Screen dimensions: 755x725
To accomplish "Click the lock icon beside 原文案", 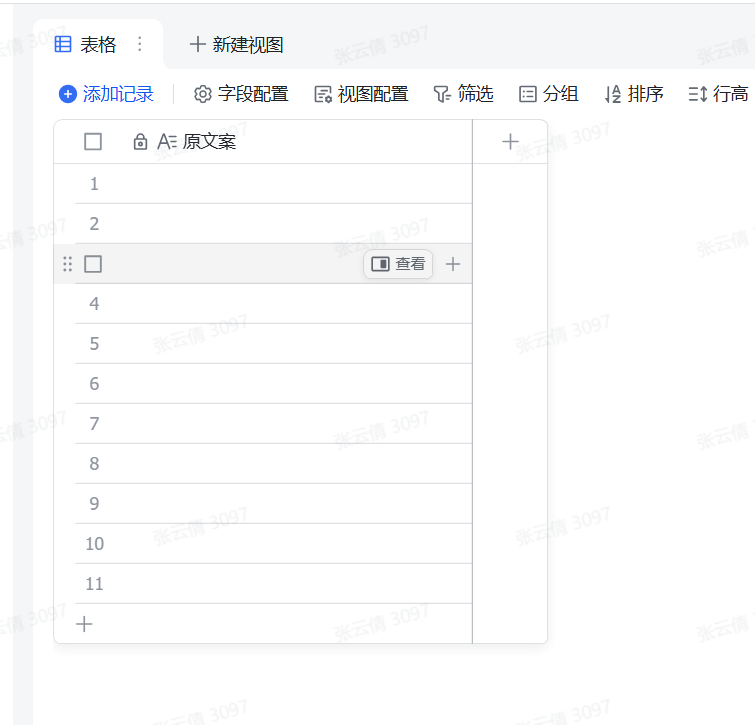I will pos(140,142).
